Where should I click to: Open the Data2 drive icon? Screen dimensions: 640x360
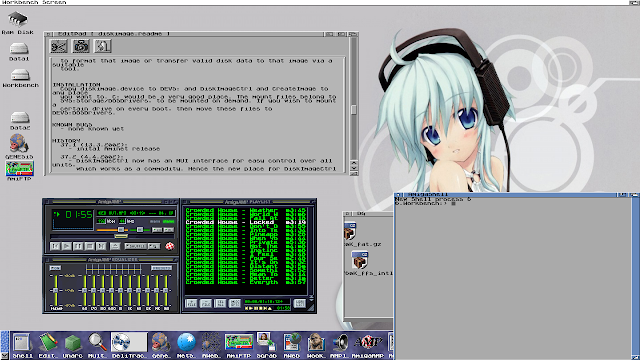(x=20, y=118)
